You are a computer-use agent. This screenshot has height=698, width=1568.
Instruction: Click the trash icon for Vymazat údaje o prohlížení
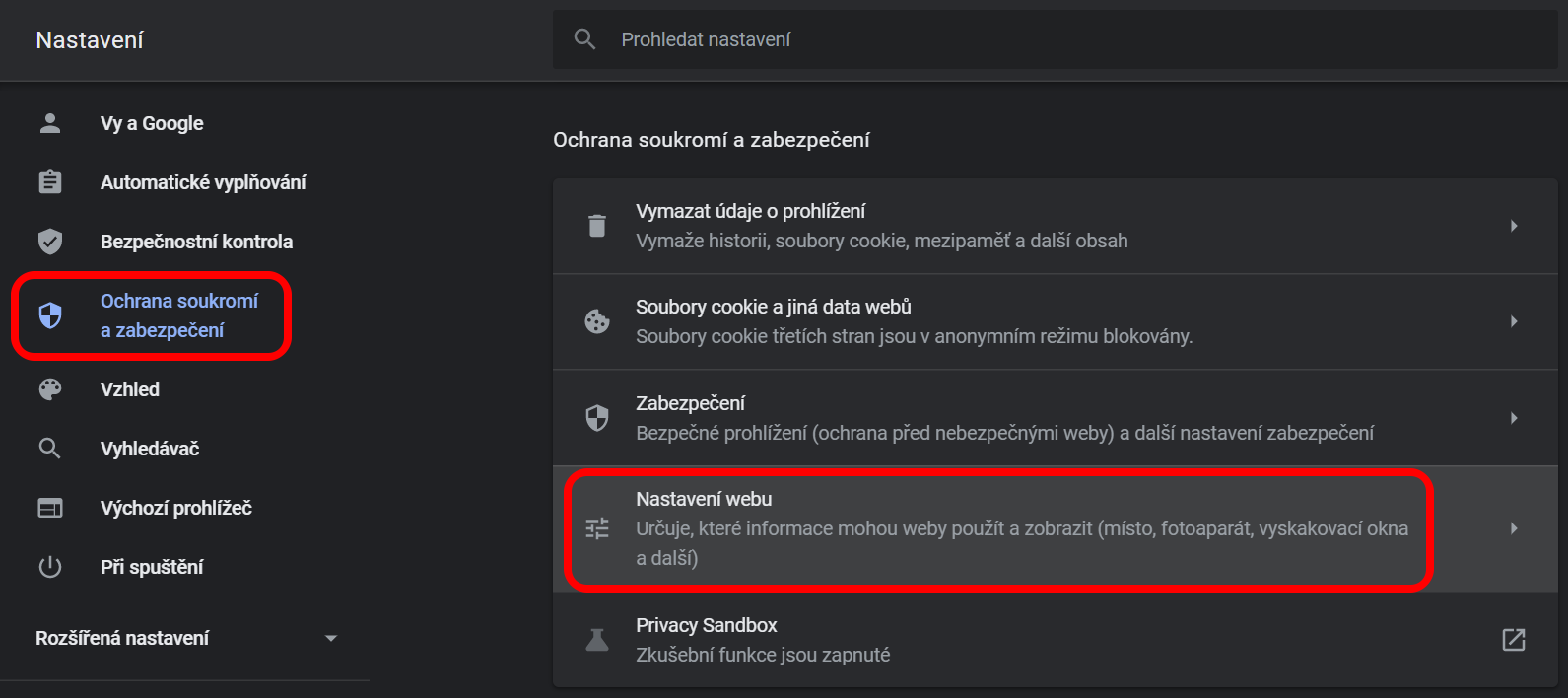[597, 226]
